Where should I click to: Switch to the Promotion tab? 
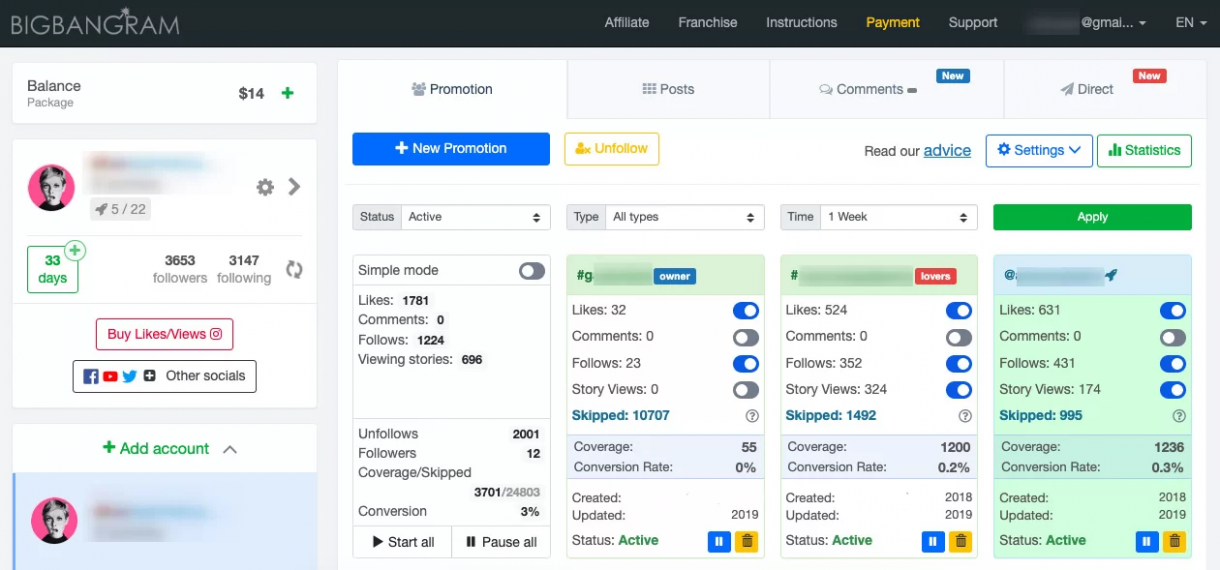click(452, 89)
